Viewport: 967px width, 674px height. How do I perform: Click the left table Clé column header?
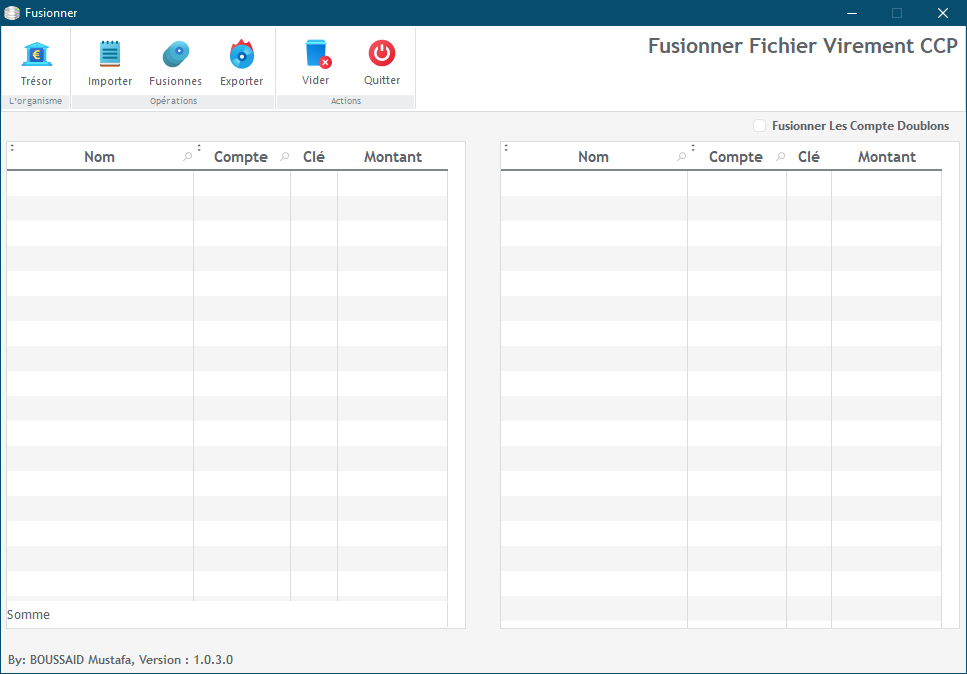coord(313,157)
